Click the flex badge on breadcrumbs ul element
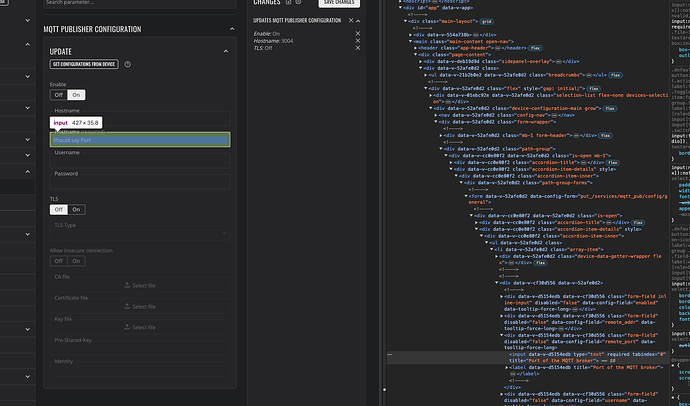The height and width of the screenshot is (406, 690). click(x=615, y=75)
